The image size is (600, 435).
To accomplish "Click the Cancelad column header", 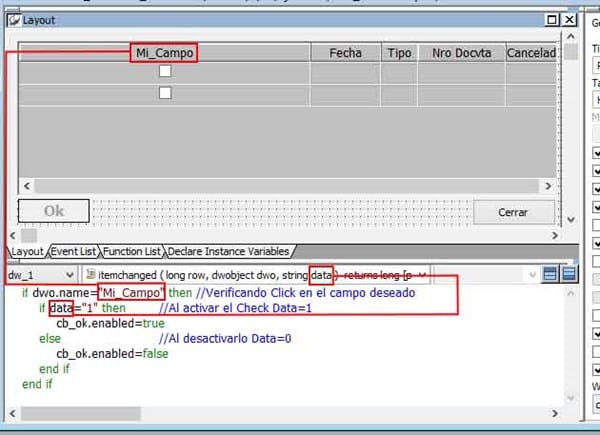I will (x=531, y=53).
